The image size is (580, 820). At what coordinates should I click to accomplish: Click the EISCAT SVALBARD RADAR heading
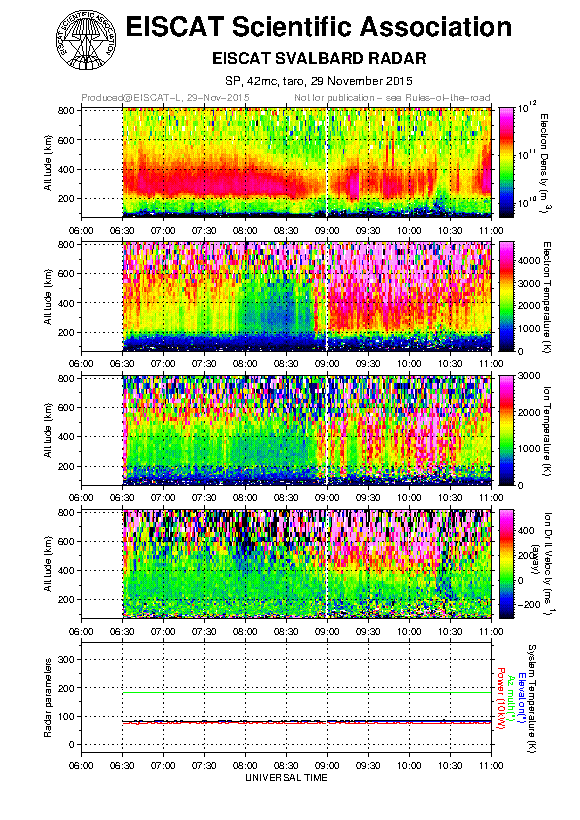point(319,58)
